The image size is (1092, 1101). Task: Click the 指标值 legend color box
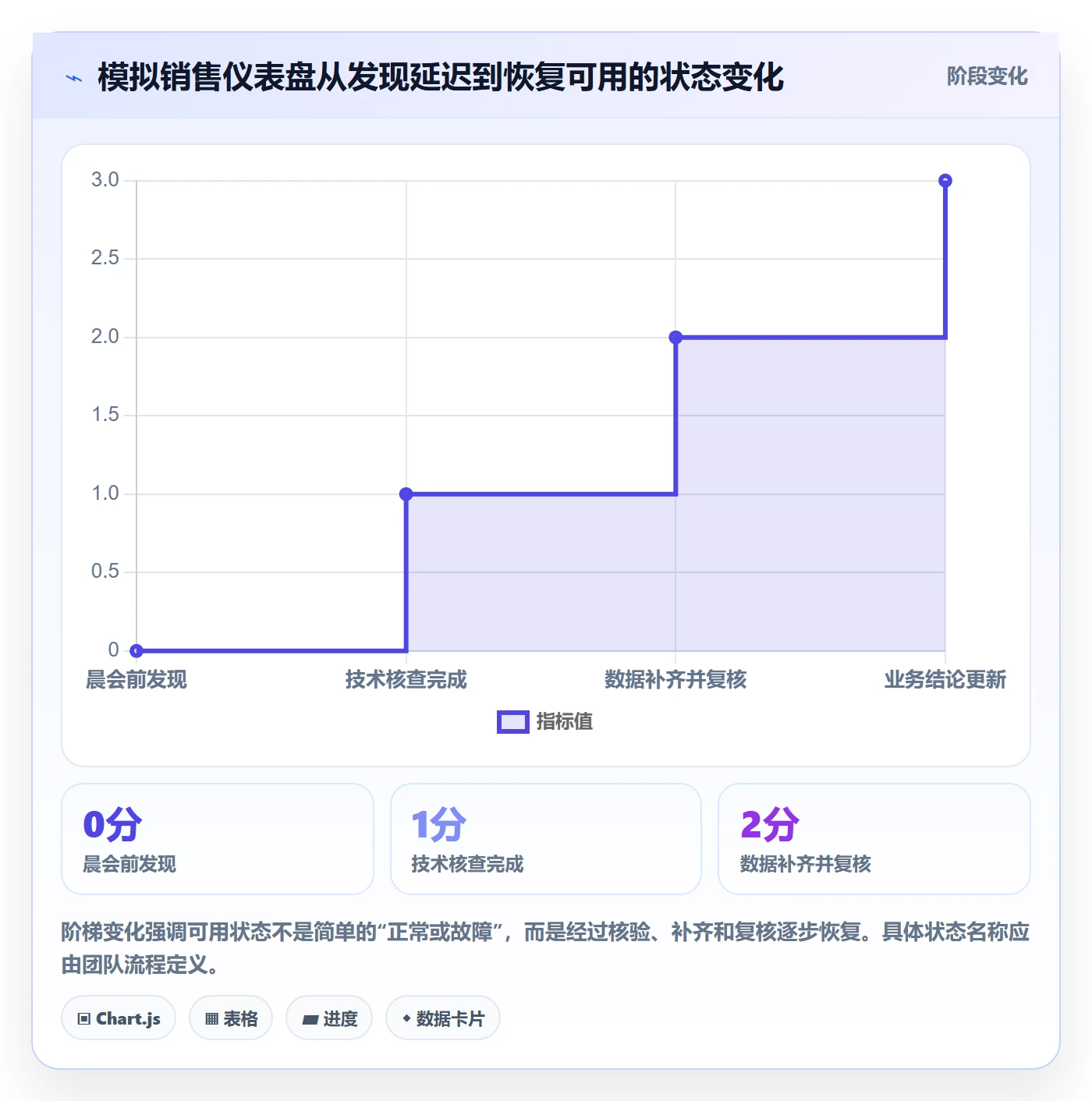(513, 722)
